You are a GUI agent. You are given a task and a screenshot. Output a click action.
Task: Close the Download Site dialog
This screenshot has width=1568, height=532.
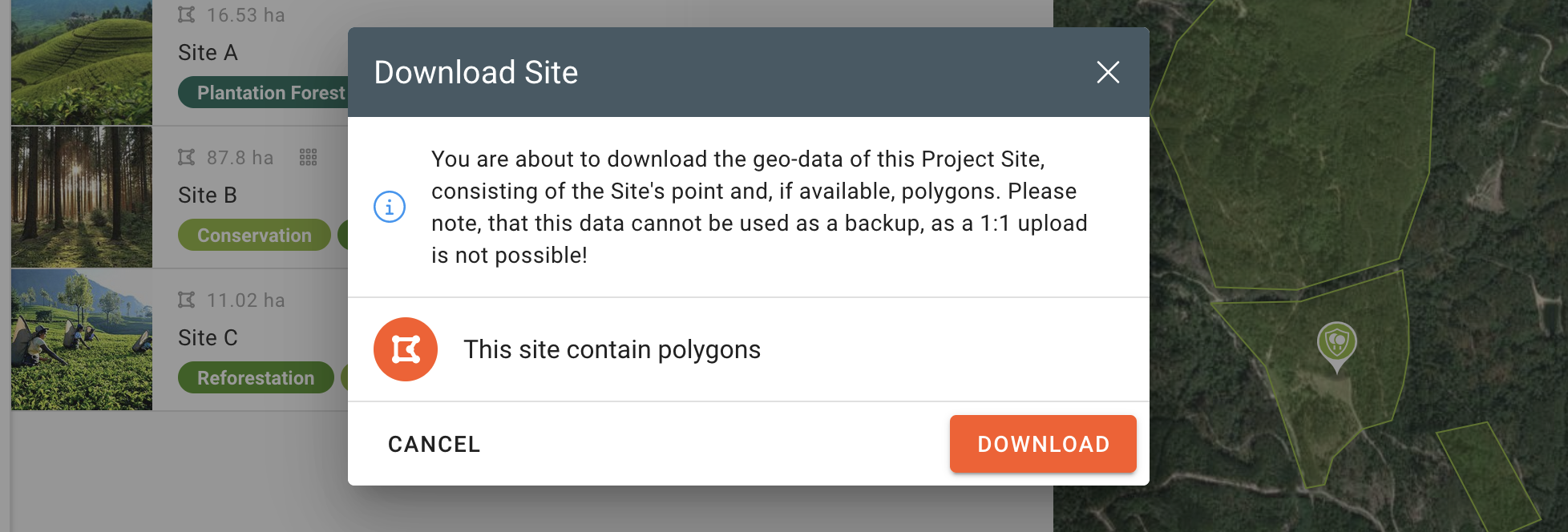1107,72
